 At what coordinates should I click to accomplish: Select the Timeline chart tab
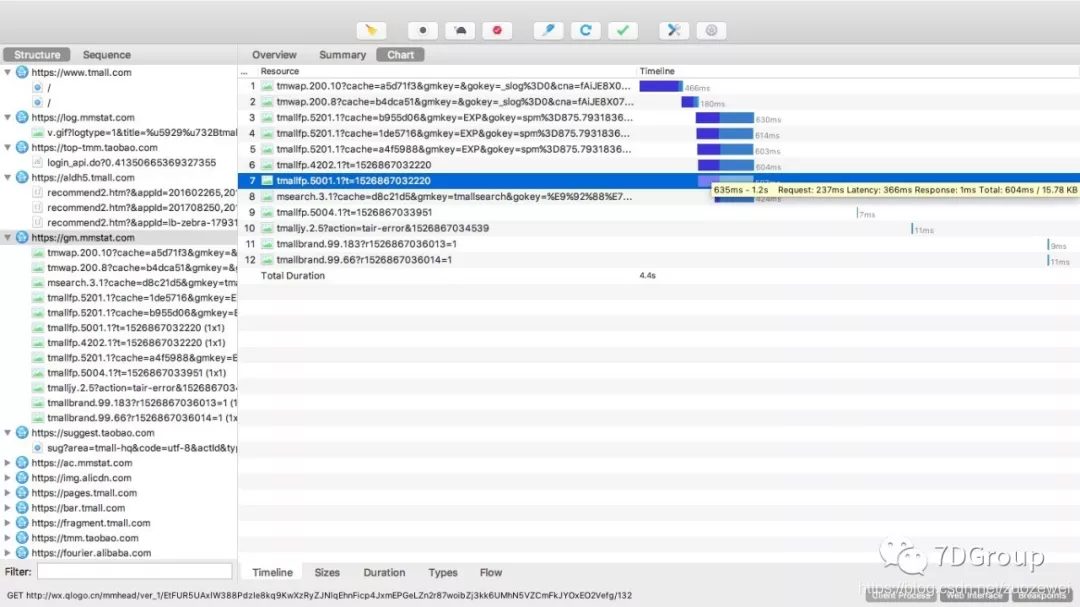click(272, 573)
